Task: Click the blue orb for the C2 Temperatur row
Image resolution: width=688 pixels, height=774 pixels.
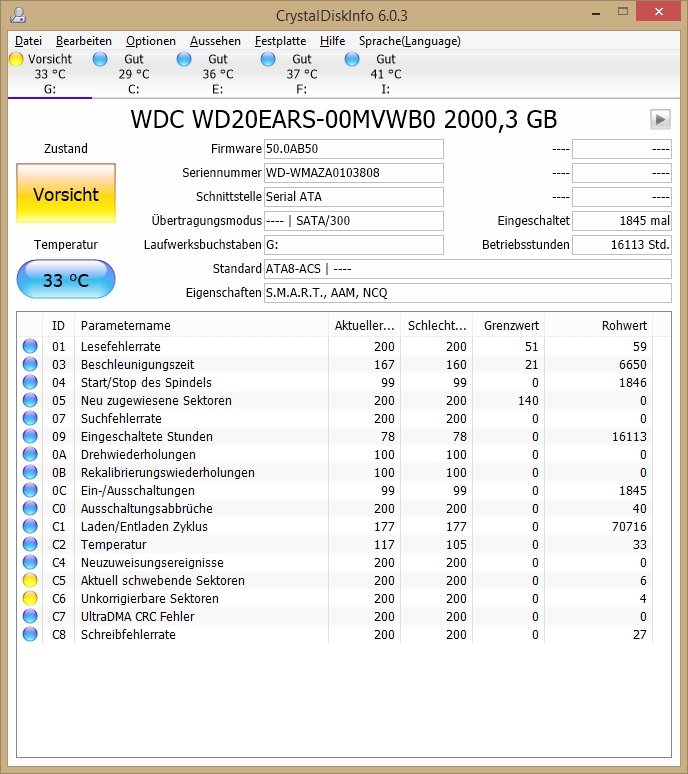Action: 30,544
